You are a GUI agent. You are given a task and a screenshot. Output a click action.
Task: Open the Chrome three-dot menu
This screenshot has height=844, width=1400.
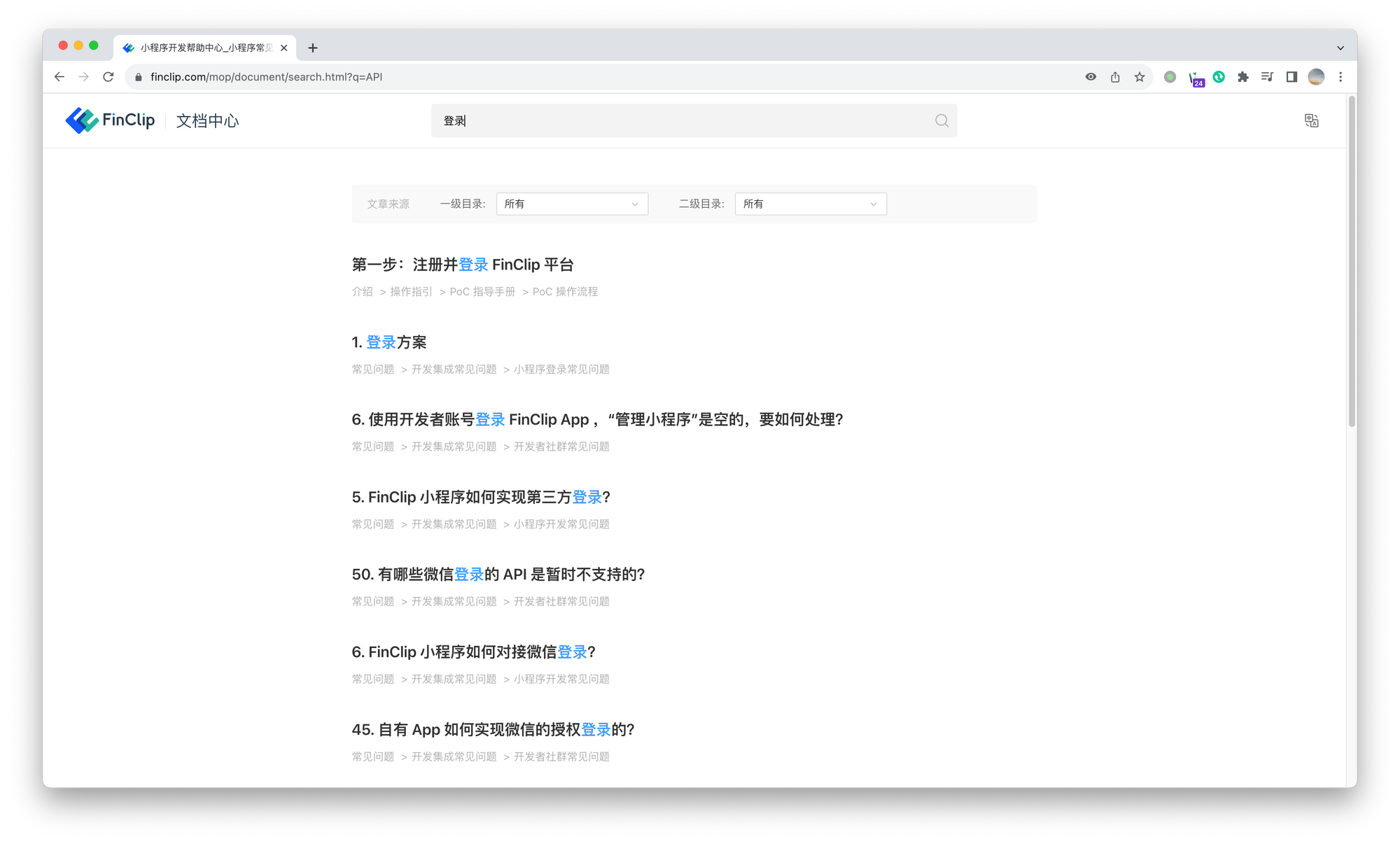(x=1340, y=77)
